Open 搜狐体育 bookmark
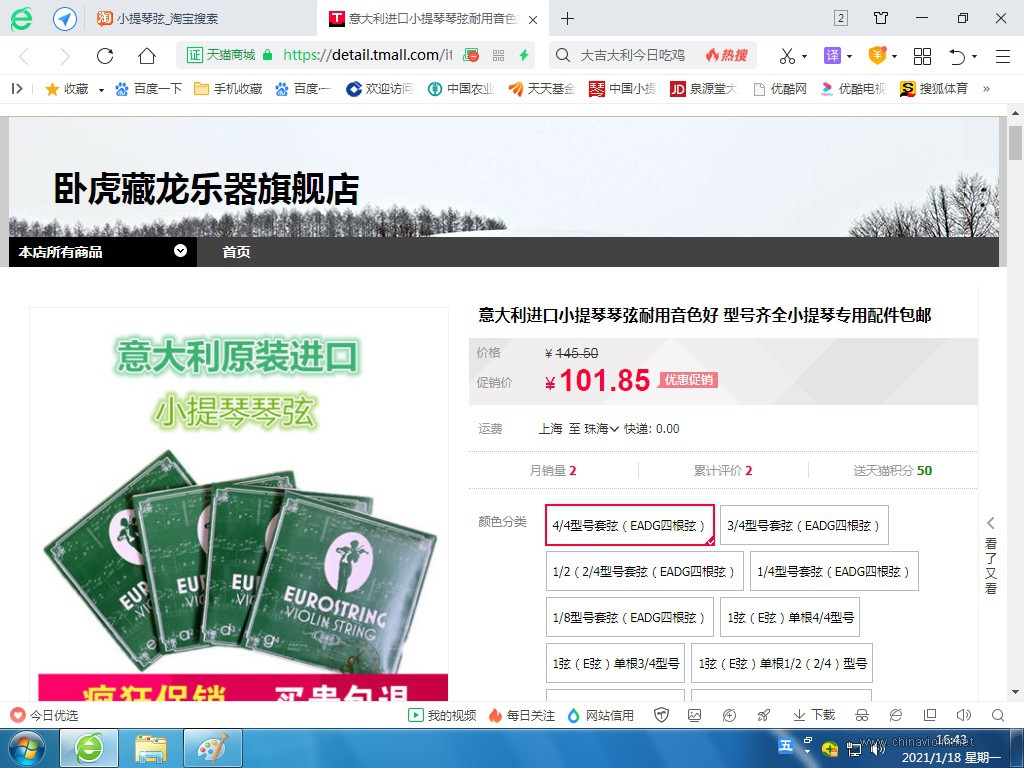 click(x=934, y=89)
